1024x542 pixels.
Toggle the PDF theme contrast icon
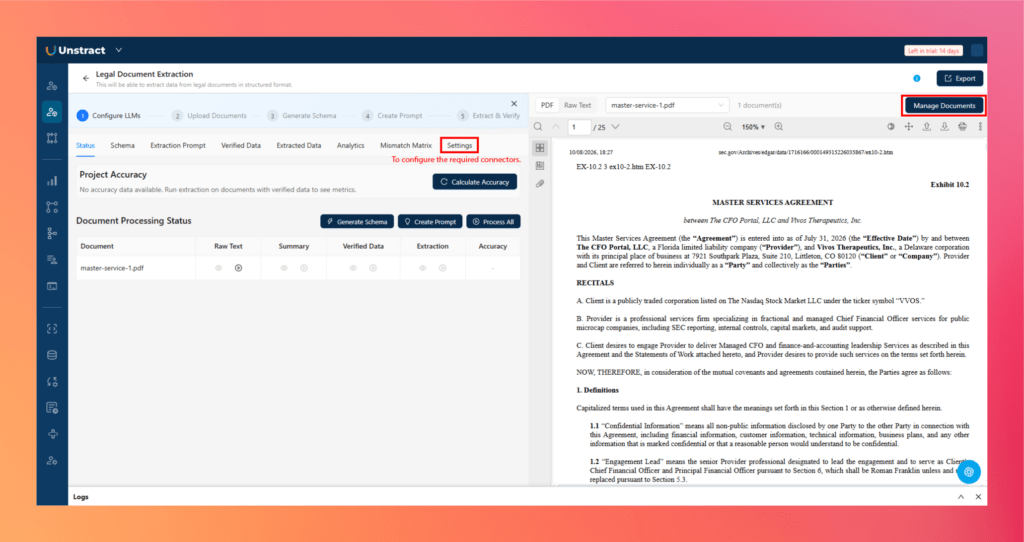point(891,127)
